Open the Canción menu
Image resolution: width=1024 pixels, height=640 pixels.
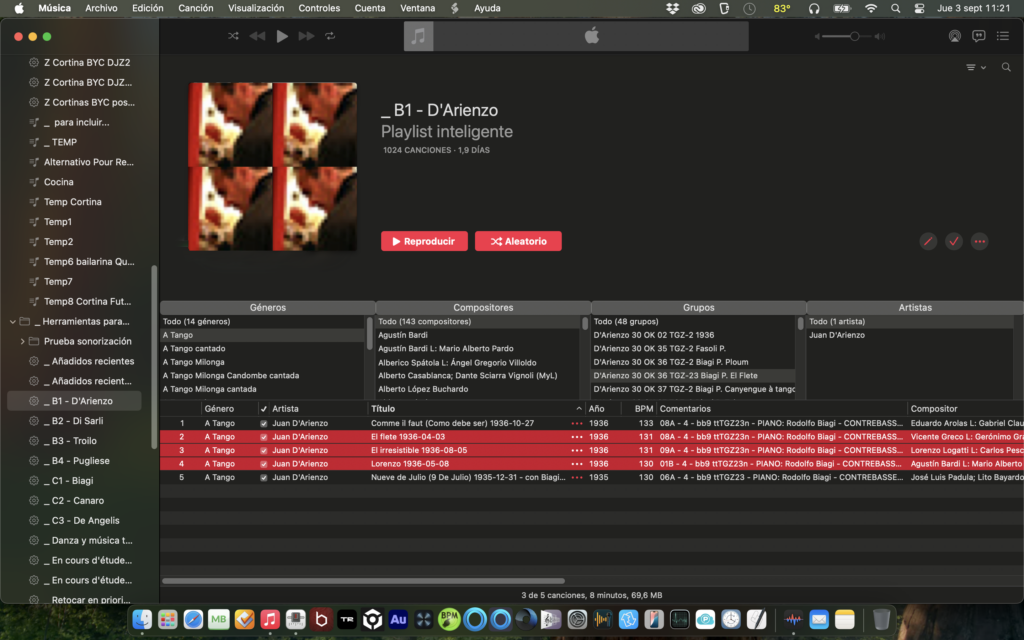[196, 8]
